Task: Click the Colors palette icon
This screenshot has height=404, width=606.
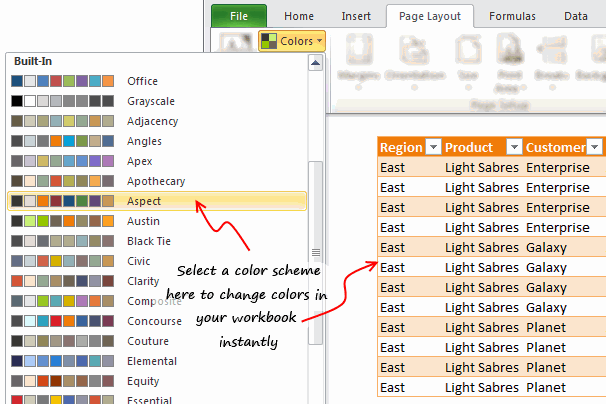Action: click(x=269, y=41)
